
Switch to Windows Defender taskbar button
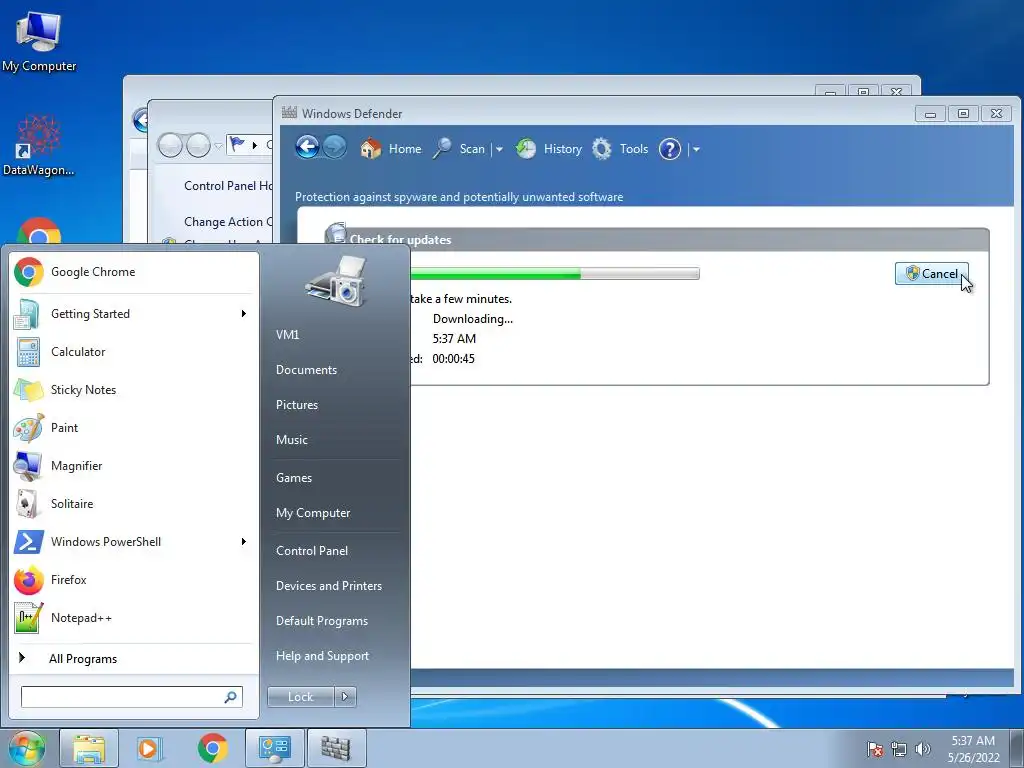click(336, 748)
